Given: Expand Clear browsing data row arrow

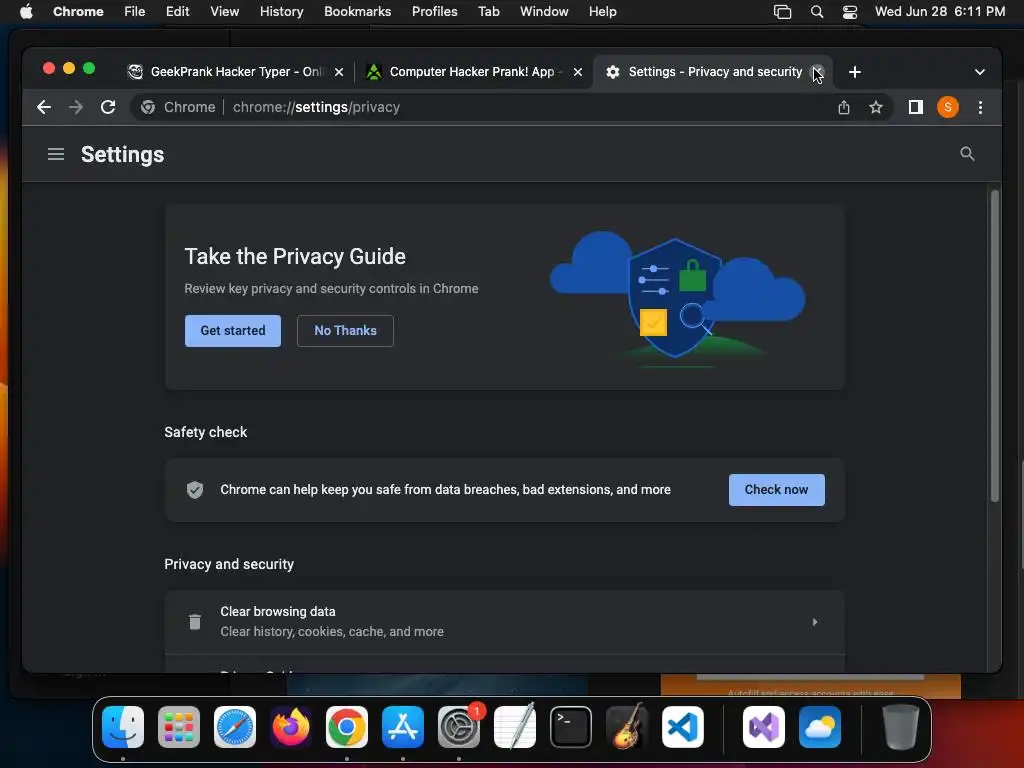Looking at the screenshot, I should point(814,622).
